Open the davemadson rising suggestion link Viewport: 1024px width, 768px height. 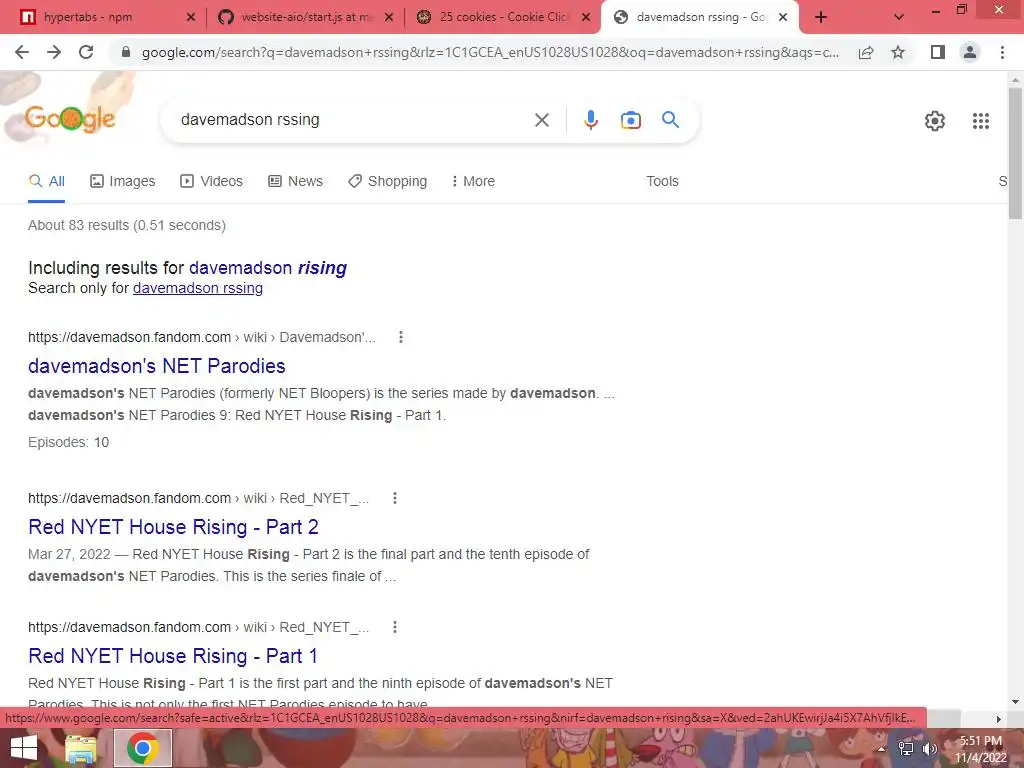pyautogui.click(x=268, y=268)
